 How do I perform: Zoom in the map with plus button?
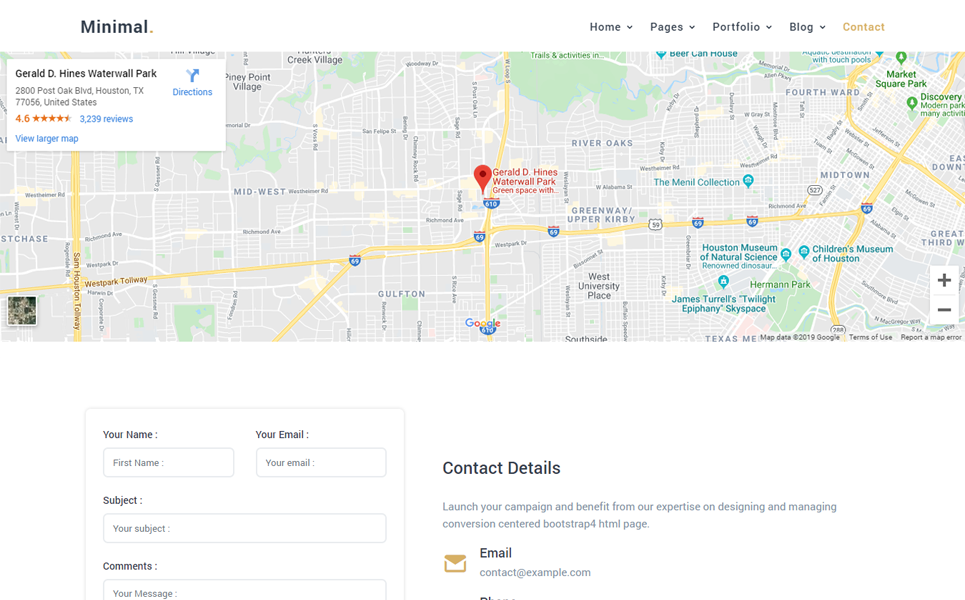(943, 281)
